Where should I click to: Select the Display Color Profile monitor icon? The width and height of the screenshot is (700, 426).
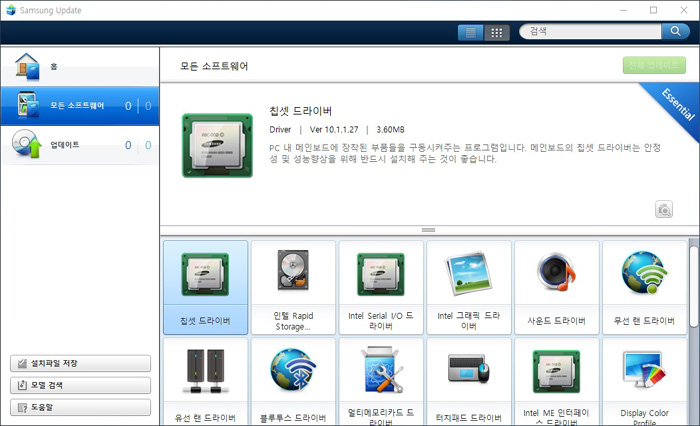click(644, 371)
